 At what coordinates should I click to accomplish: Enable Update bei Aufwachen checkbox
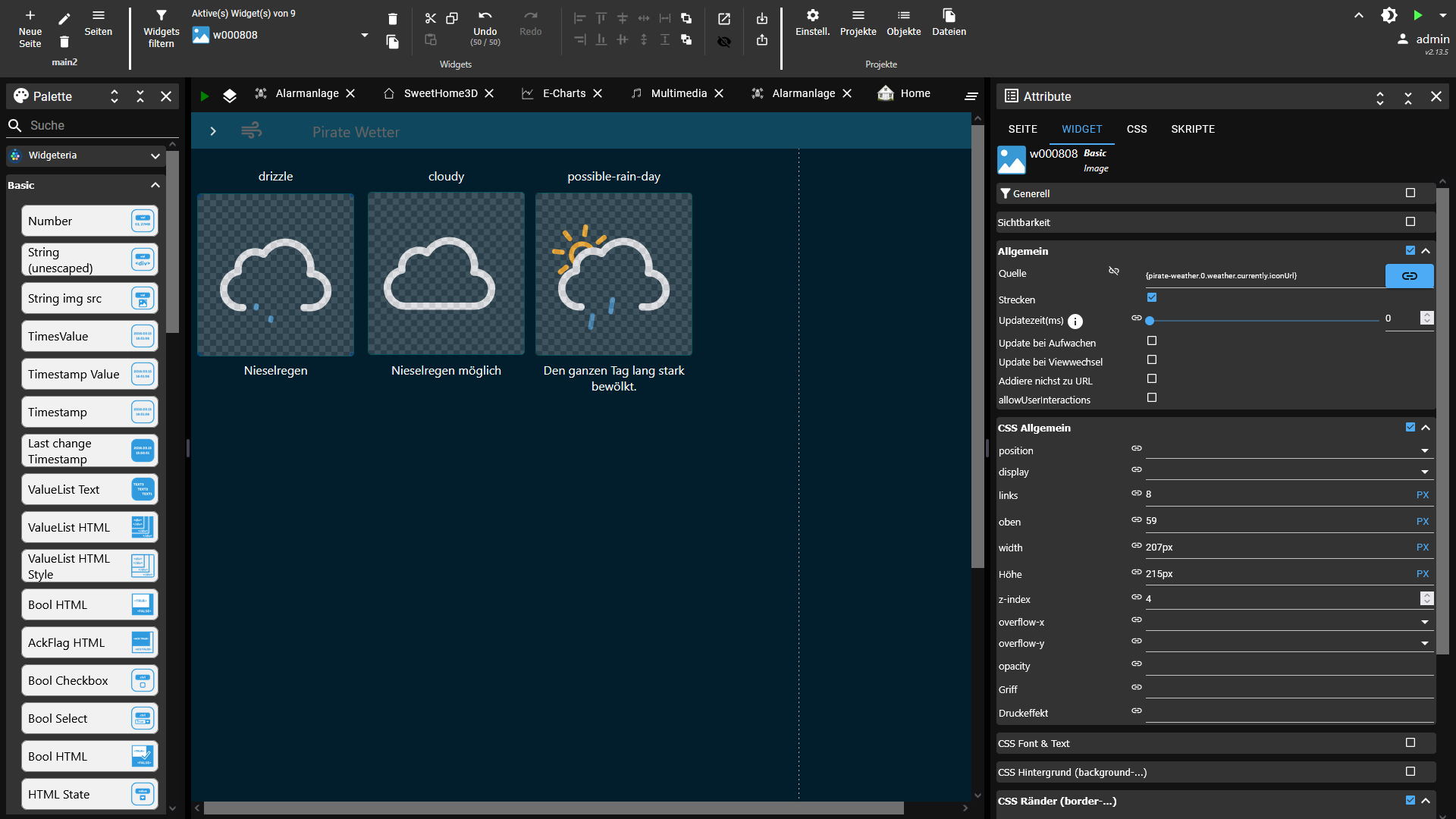tap(1152, 341)
